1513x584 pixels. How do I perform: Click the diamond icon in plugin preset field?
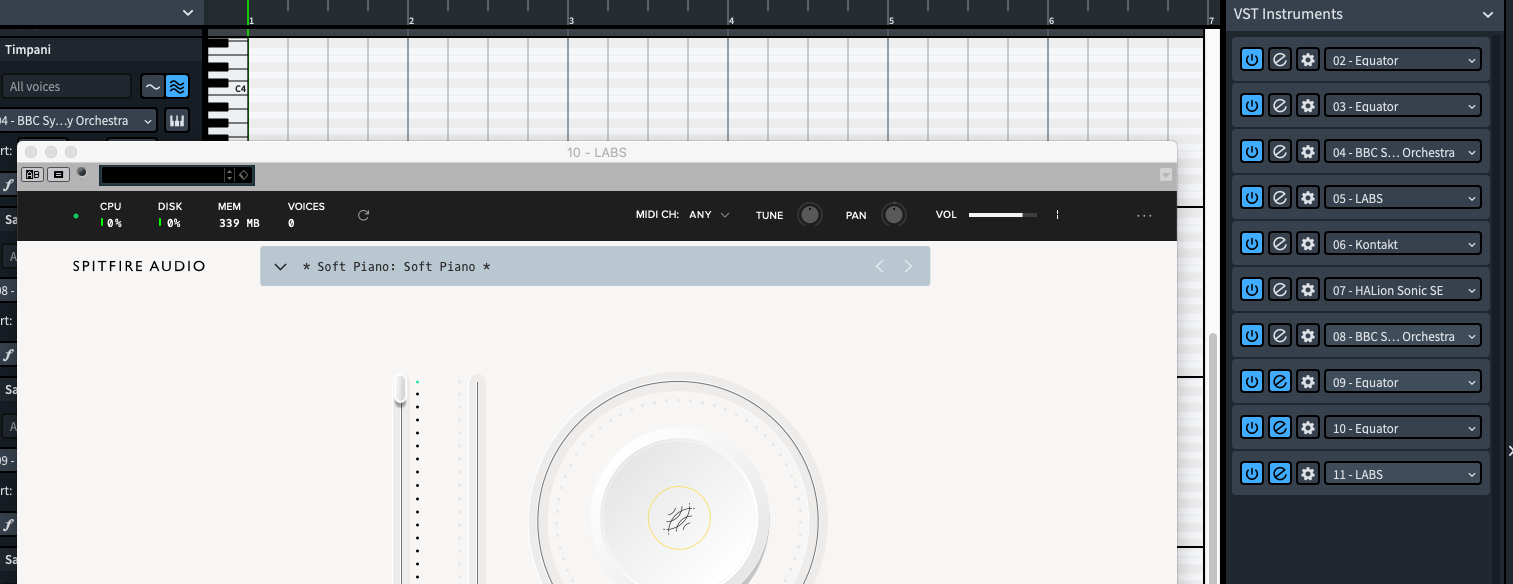243,175
